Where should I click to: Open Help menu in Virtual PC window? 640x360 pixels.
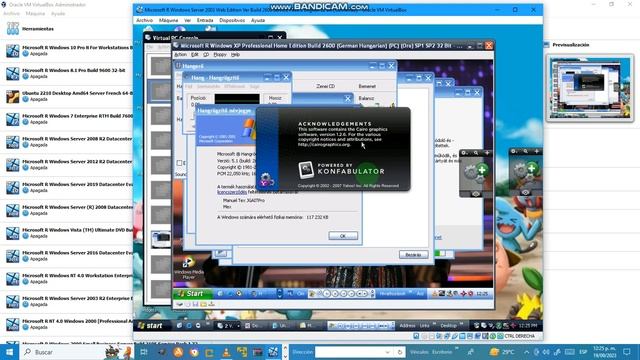point(236,54)
